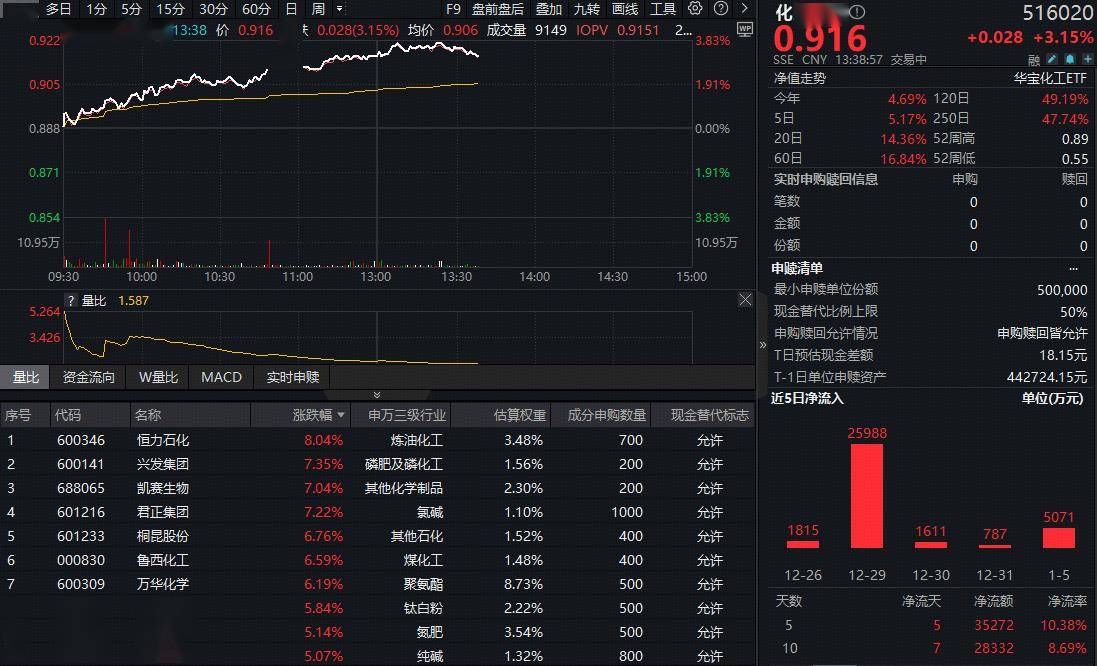Select 多日 multi-day chart period
1097x666 pixels.
click(59, 9)
